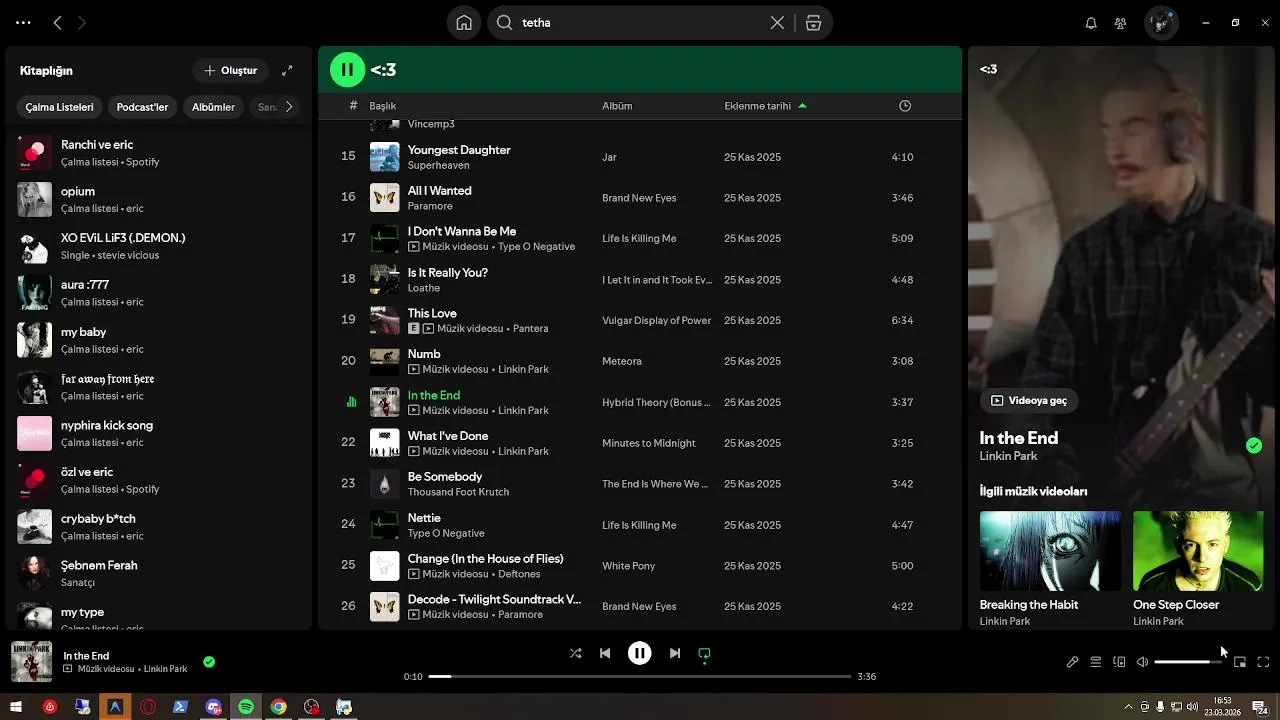The width and height of the screenshot is (1280, 720).
Task: Open Type O Negative link under I Don't Wanna Be Me
Action: click(x=536, y=247)
